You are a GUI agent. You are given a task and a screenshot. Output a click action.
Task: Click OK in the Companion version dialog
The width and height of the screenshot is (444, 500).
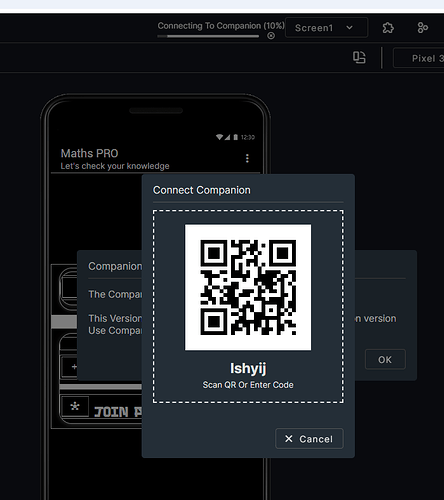tap(385, 359)
